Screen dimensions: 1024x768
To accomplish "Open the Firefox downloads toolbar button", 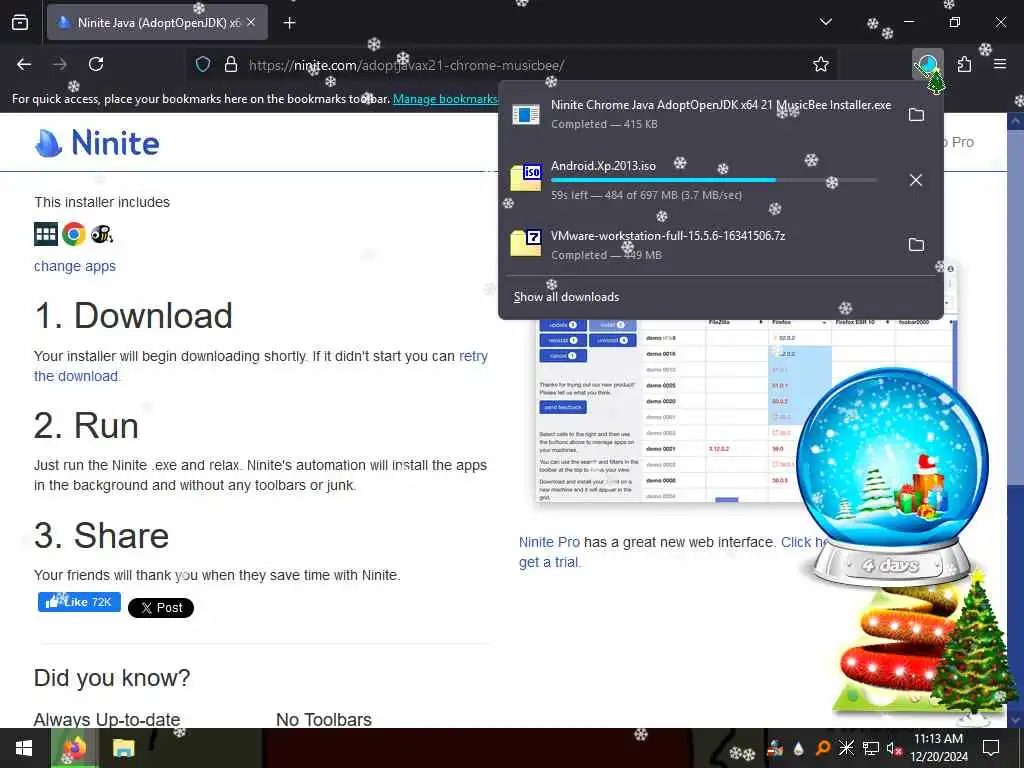I will coord(927,65).
